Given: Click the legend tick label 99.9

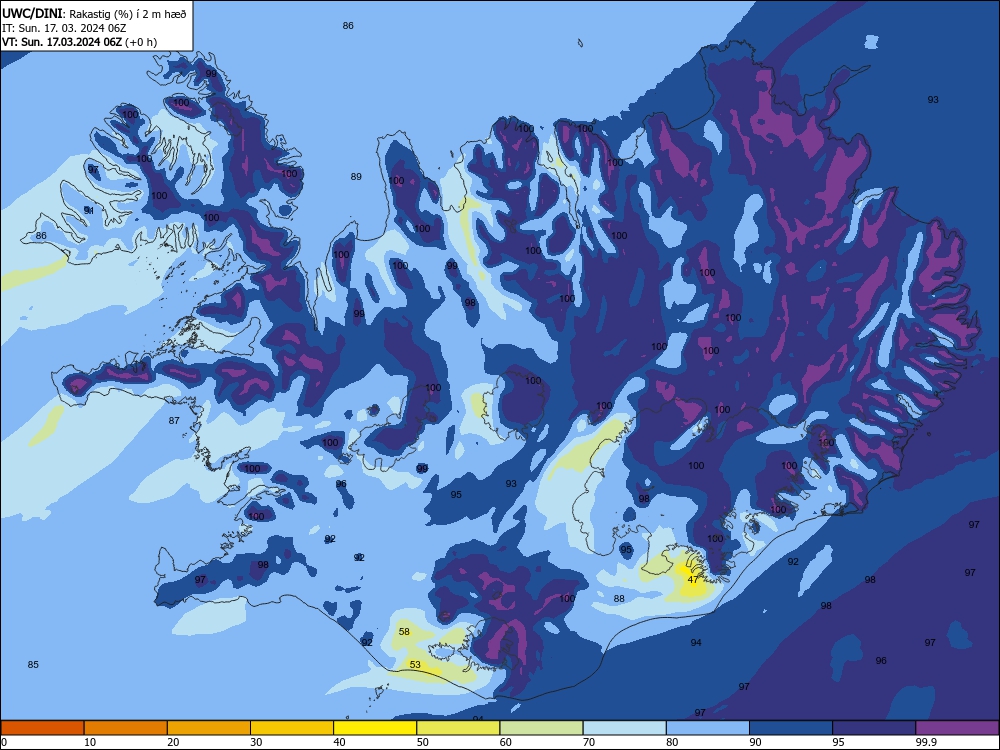Looking at the screenshot, I should point(925,742).
